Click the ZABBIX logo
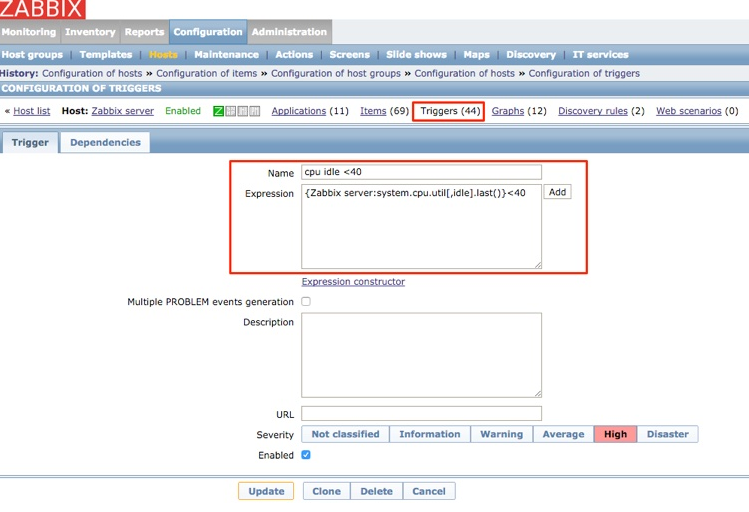Screen dimensions: 749x512 click(x=43, y=9)
